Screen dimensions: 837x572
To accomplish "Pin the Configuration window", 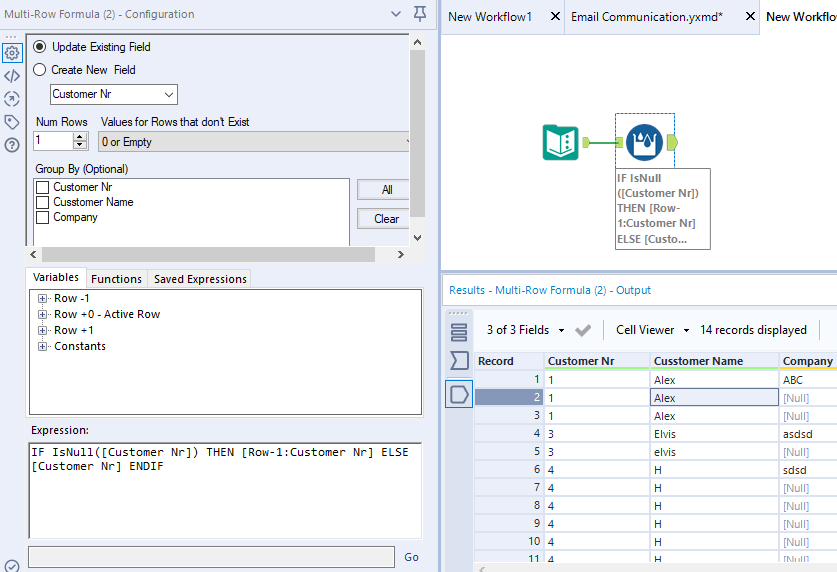I will 419,14.
